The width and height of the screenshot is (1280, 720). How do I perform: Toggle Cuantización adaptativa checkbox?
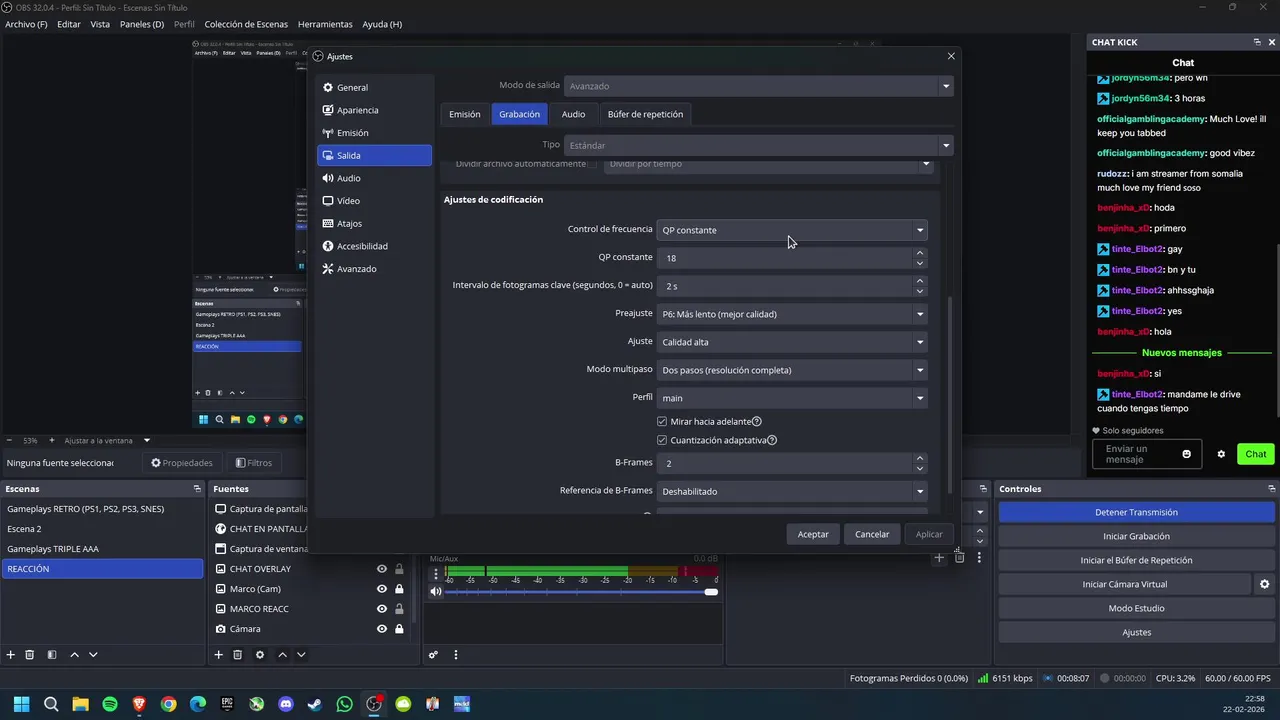[x=662, y=440]
